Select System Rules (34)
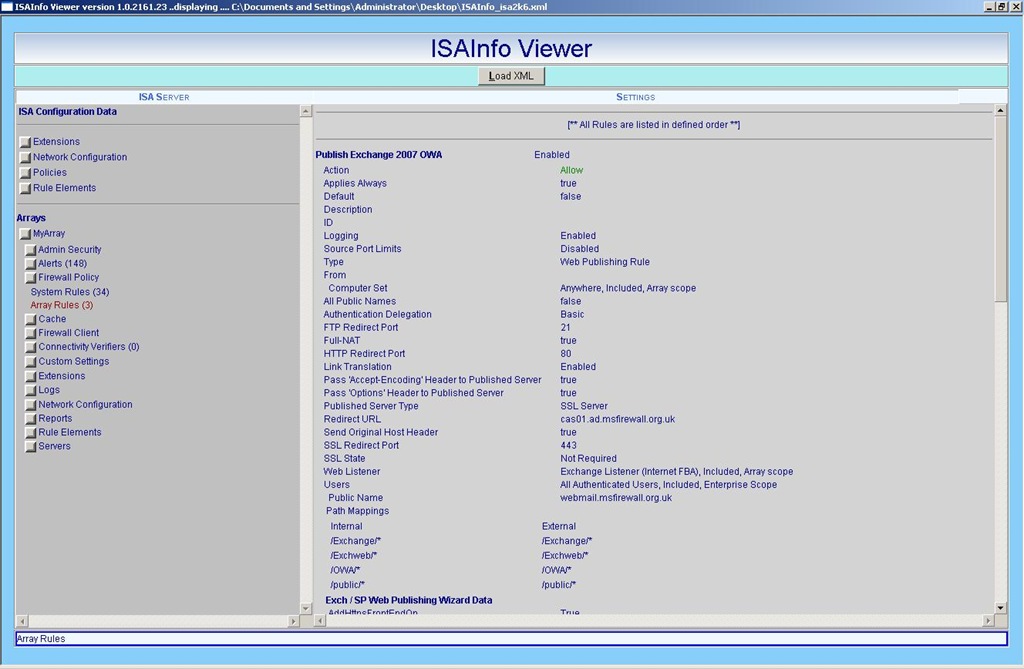This screenshot has height=669, width=1024. (70, 292)
